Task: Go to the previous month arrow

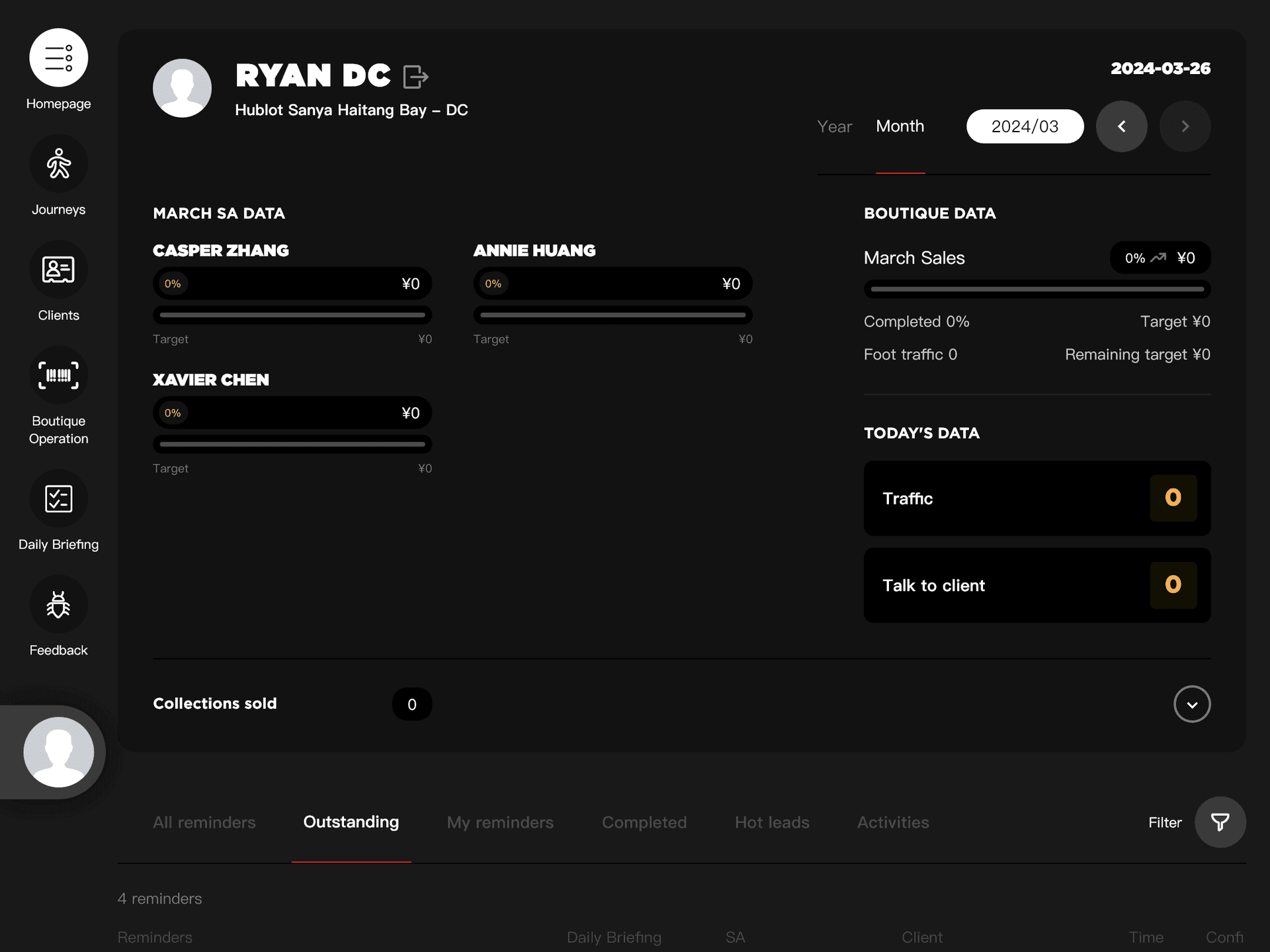Action: pyautogui.click(x=1121, y=126)
